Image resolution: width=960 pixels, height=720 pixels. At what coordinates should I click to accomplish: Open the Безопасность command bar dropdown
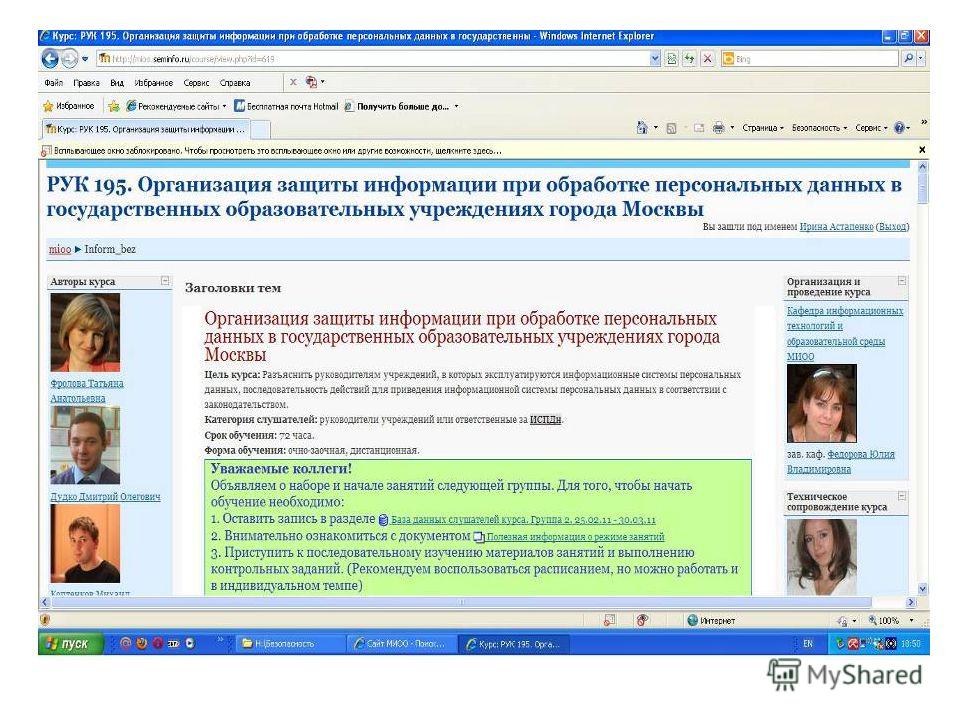819,128
